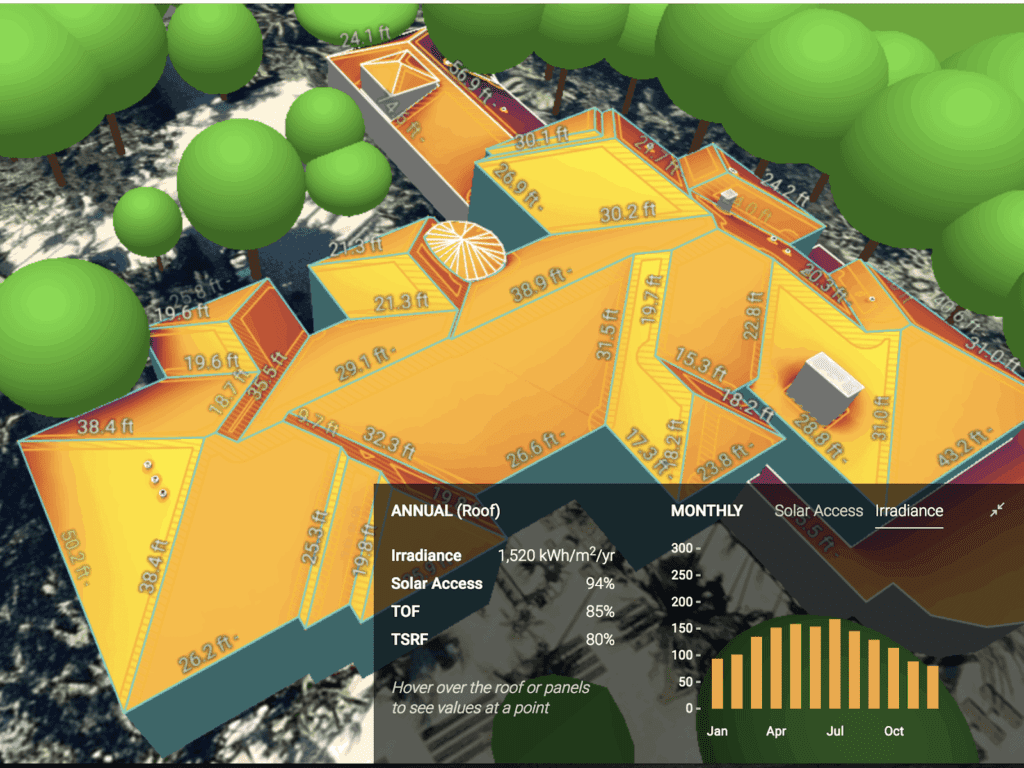Viewport: 1024px width, 768px height.
Task: Select the Irradiance monthly tab
Action: click(x=908, y=510)
